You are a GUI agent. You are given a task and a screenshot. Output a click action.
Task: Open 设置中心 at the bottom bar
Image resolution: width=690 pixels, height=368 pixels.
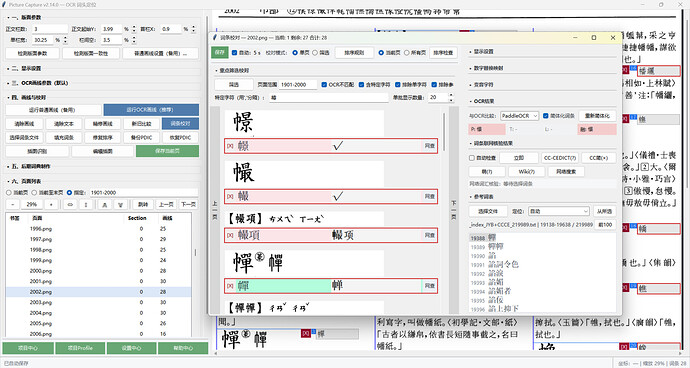click(x=131, y=348)
